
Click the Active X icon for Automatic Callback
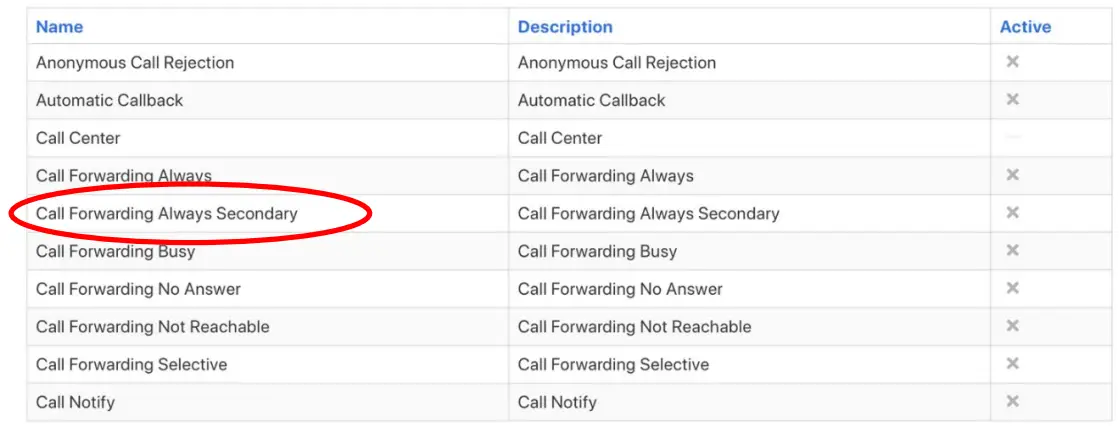[1012, 100]
